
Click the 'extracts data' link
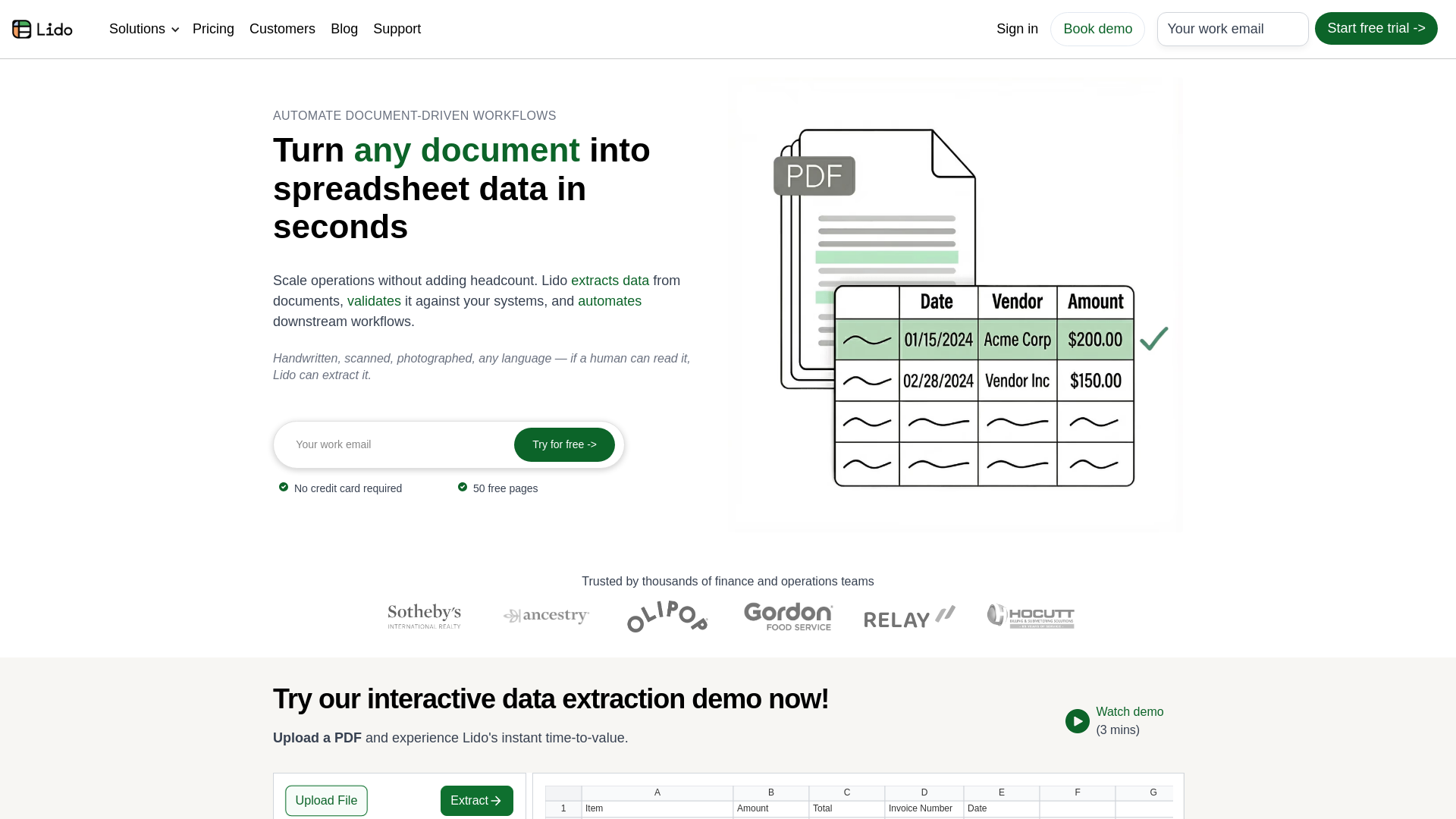pos(610,281)
